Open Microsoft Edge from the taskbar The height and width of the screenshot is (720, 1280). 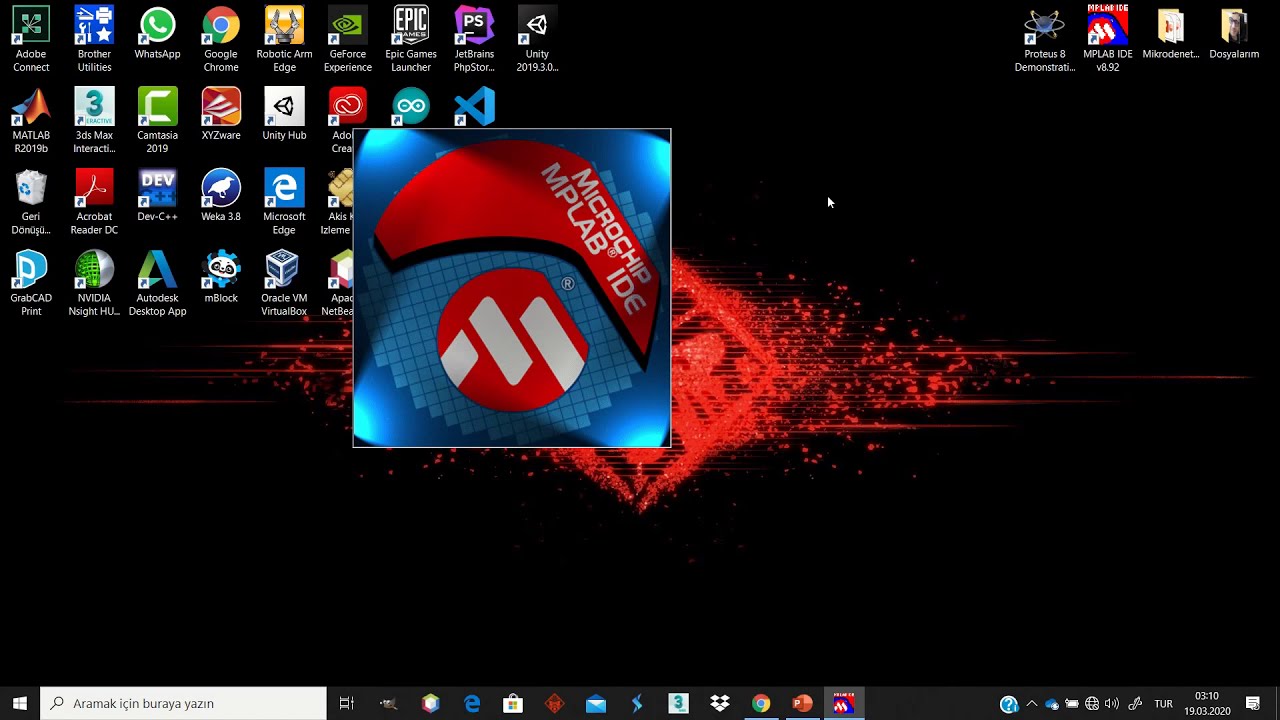472,703
